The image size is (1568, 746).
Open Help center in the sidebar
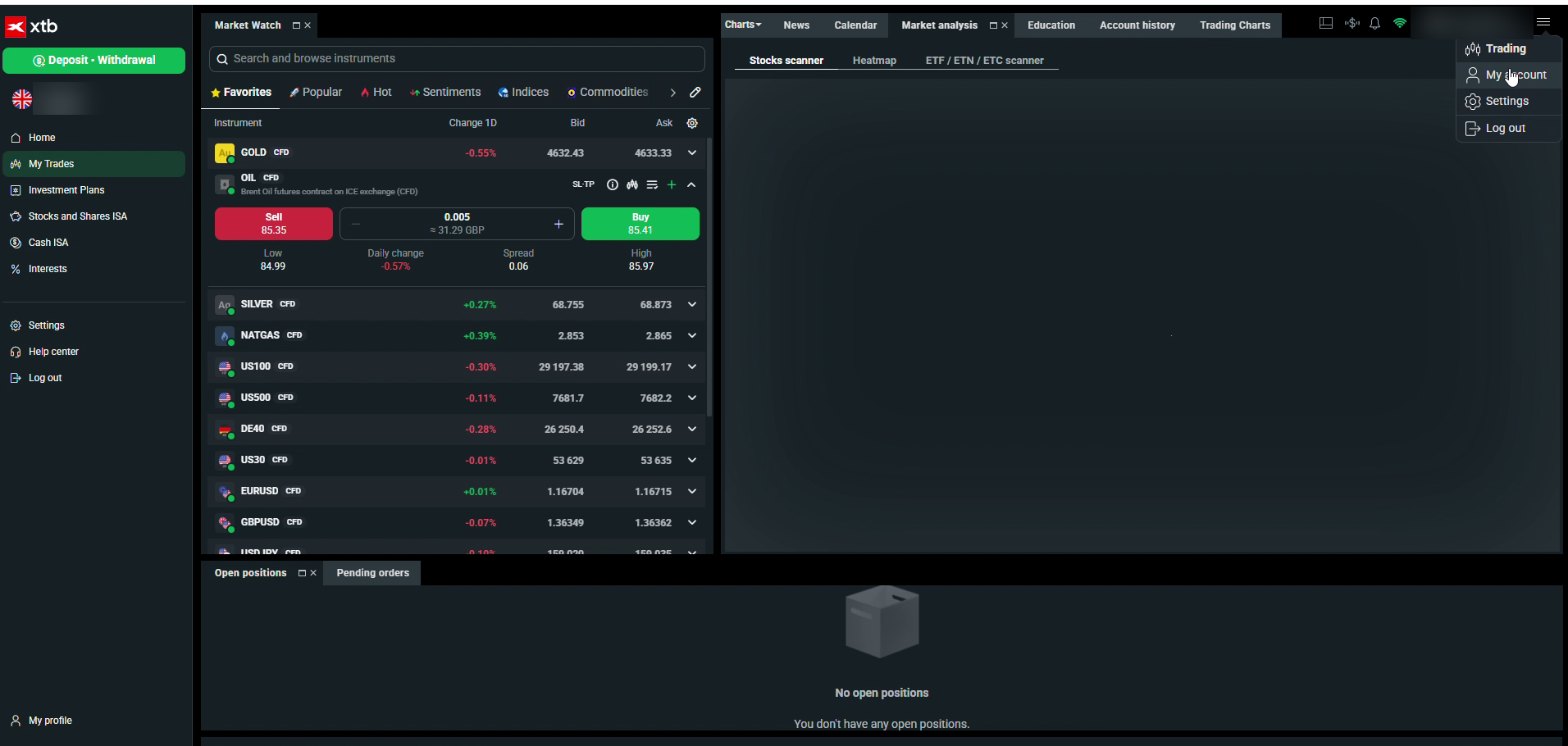click(x=93, y=352)
